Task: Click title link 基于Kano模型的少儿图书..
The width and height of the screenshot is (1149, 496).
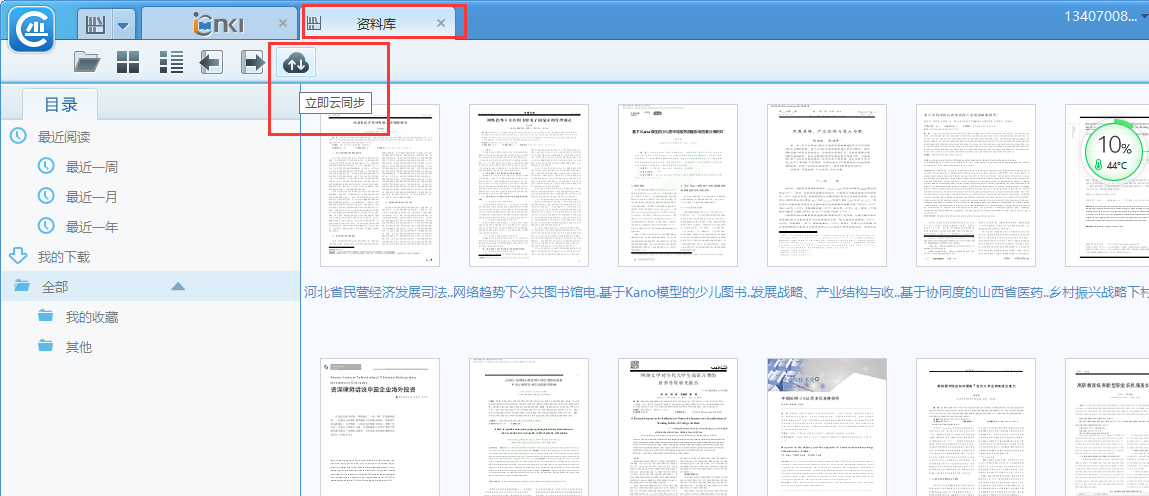Action: tap(673, 293)
